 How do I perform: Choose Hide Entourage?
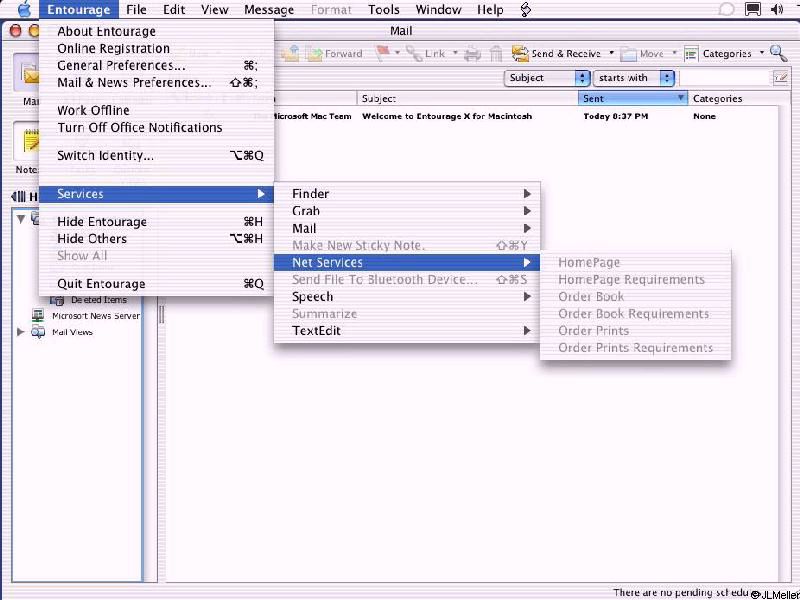[157, 221]
